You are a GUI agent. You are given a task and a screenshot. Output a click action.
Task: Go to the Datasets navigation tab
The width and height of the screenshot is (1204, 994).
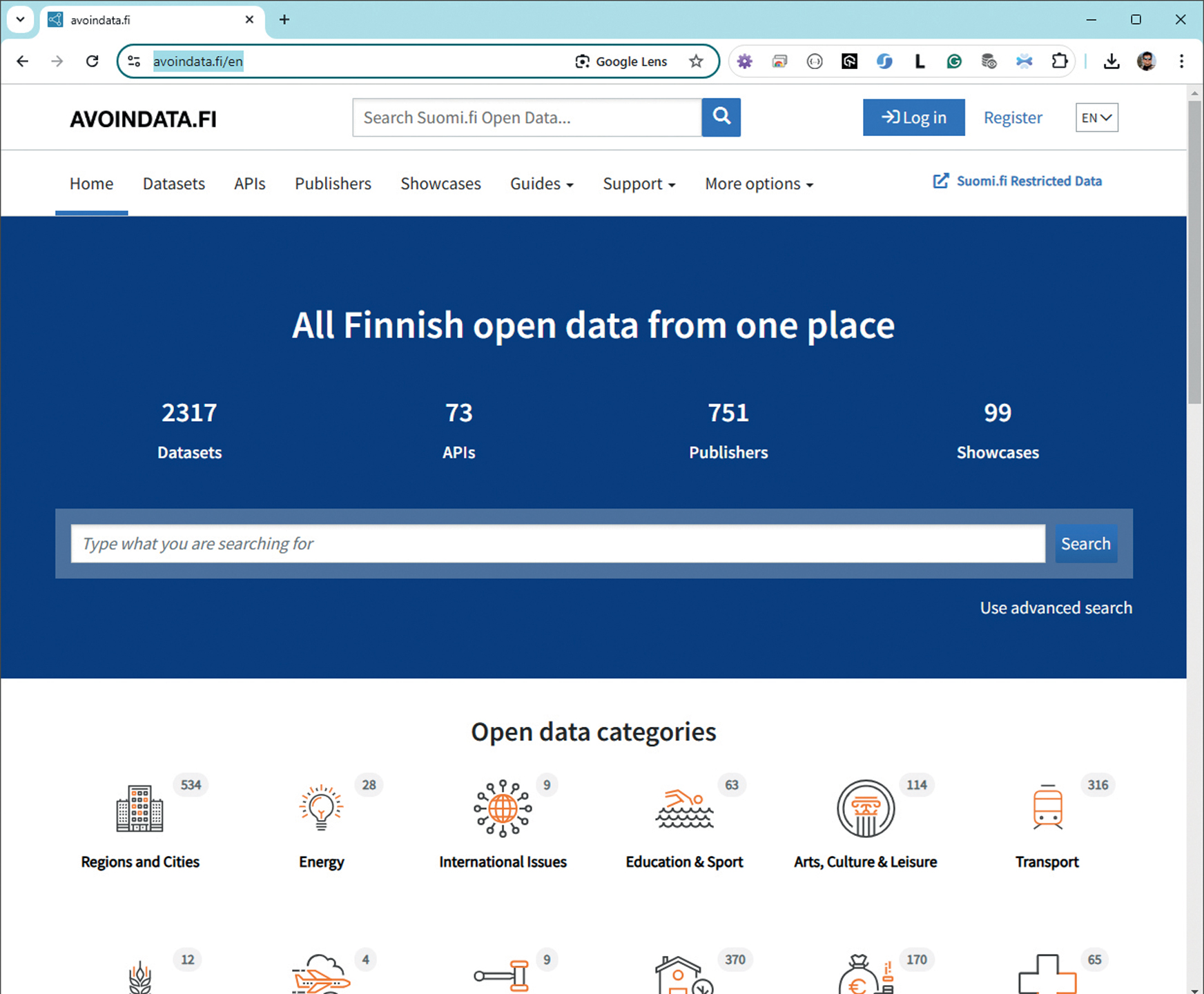tap(174, 184)
